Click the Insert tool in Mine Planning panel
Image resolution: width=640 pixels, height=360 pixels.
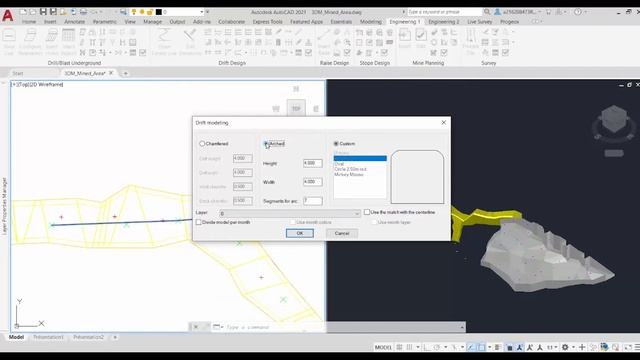[x=405, y=39]
